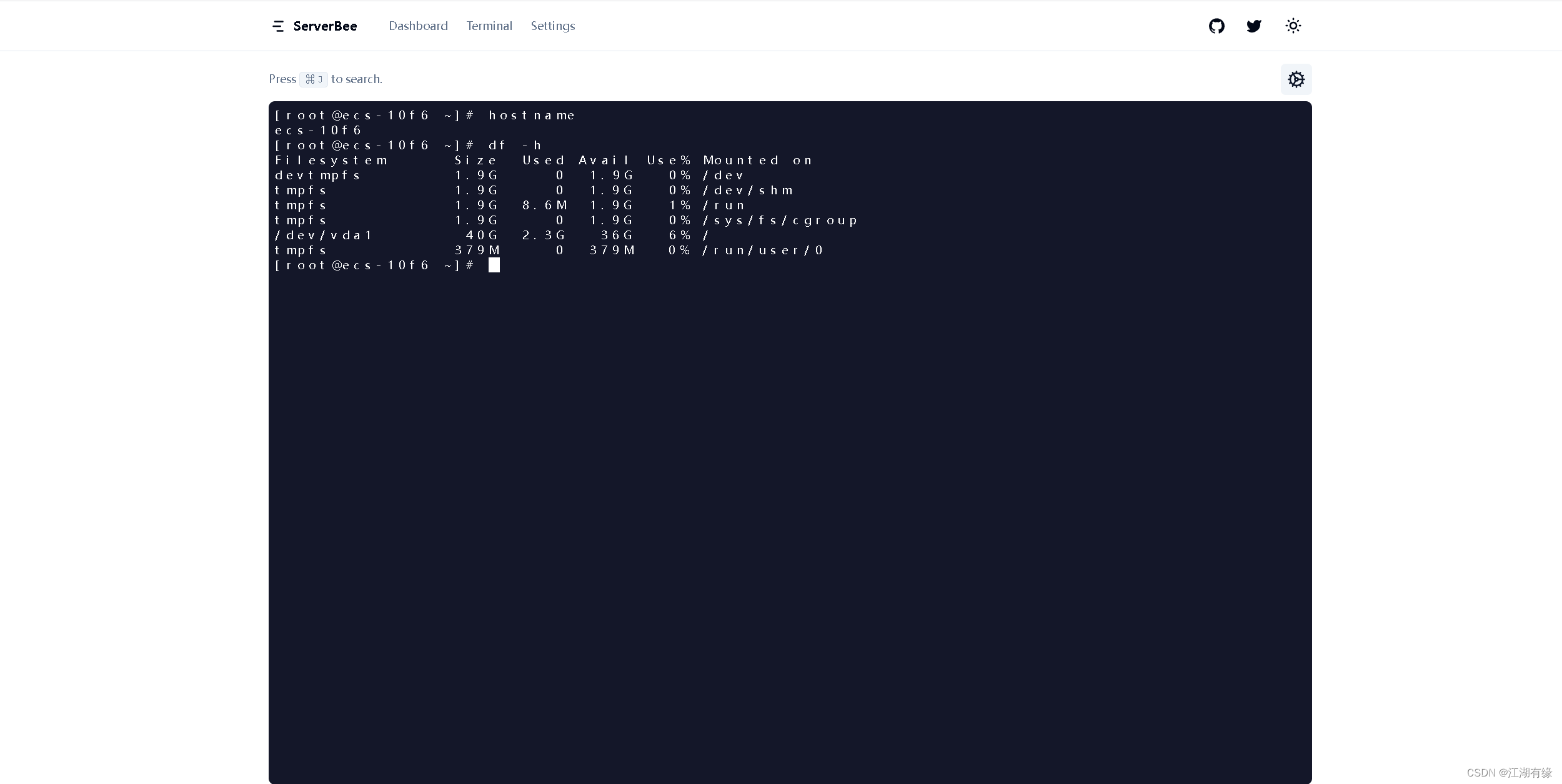Click the 'ecs-10f6' hostname output line
The image size is (1562, 784).
pos(318,131)
